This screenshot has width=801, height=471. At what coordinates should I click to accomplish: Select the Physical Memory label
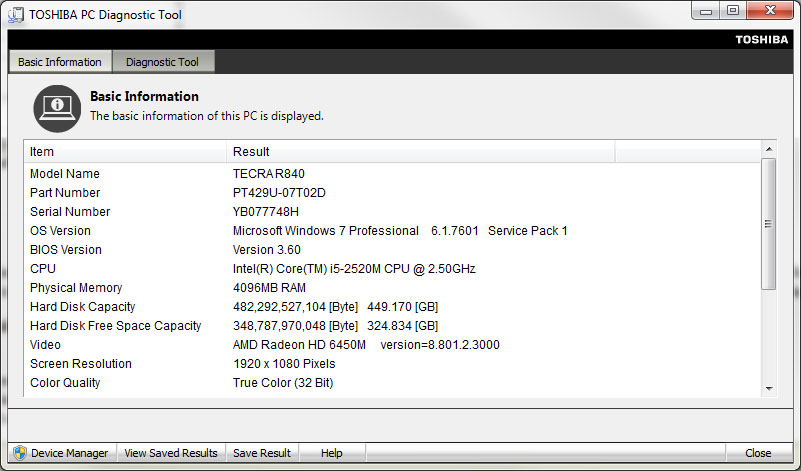tap(76, 288)
